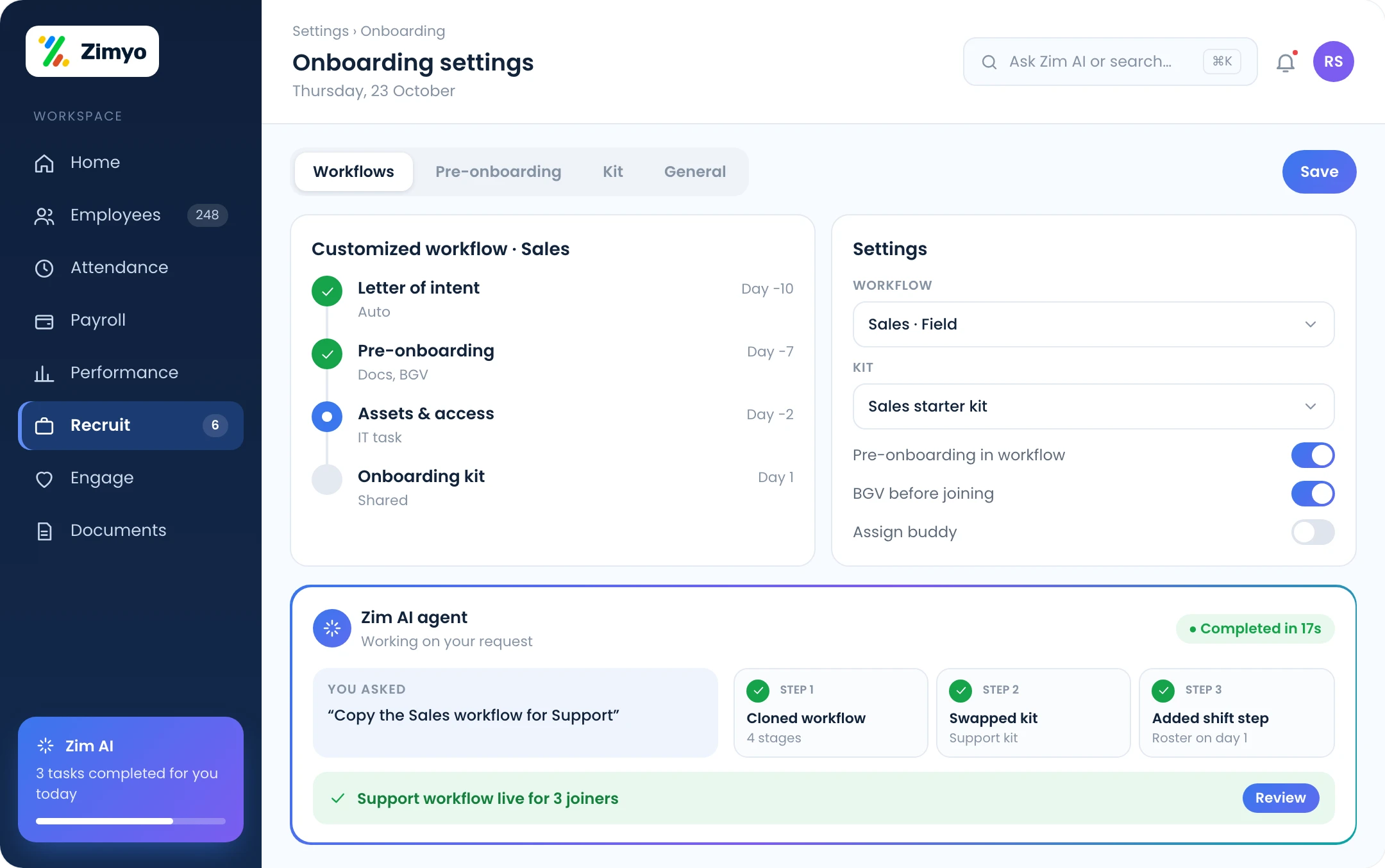
Task: Click 'Letter of intent' stage title
Action: point(419,288)
